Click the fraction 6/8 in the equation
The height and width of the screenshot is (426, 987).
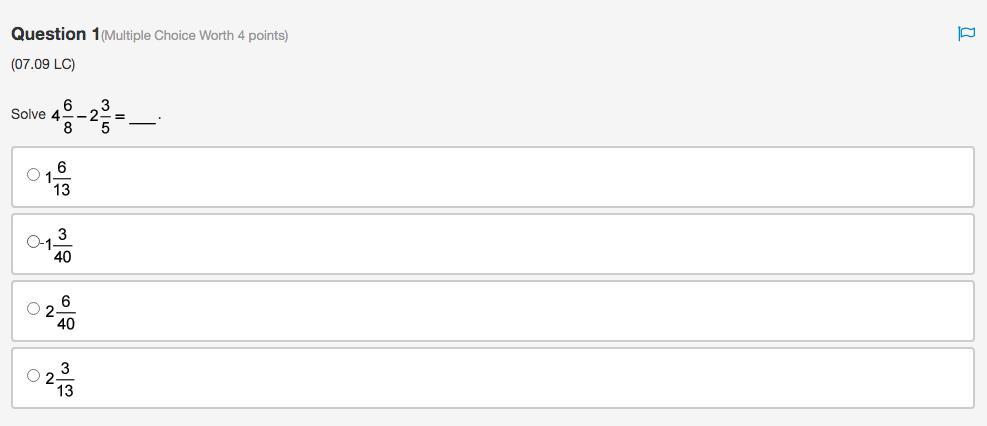68,116
